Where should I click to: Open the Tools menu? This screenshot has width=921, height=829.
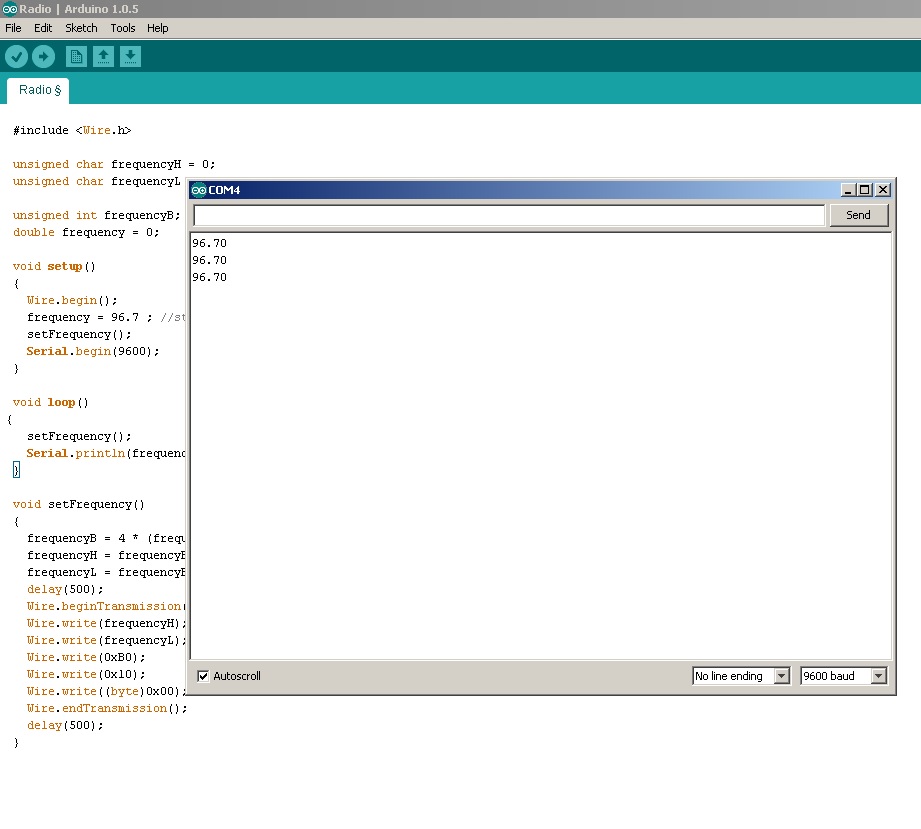123,28
